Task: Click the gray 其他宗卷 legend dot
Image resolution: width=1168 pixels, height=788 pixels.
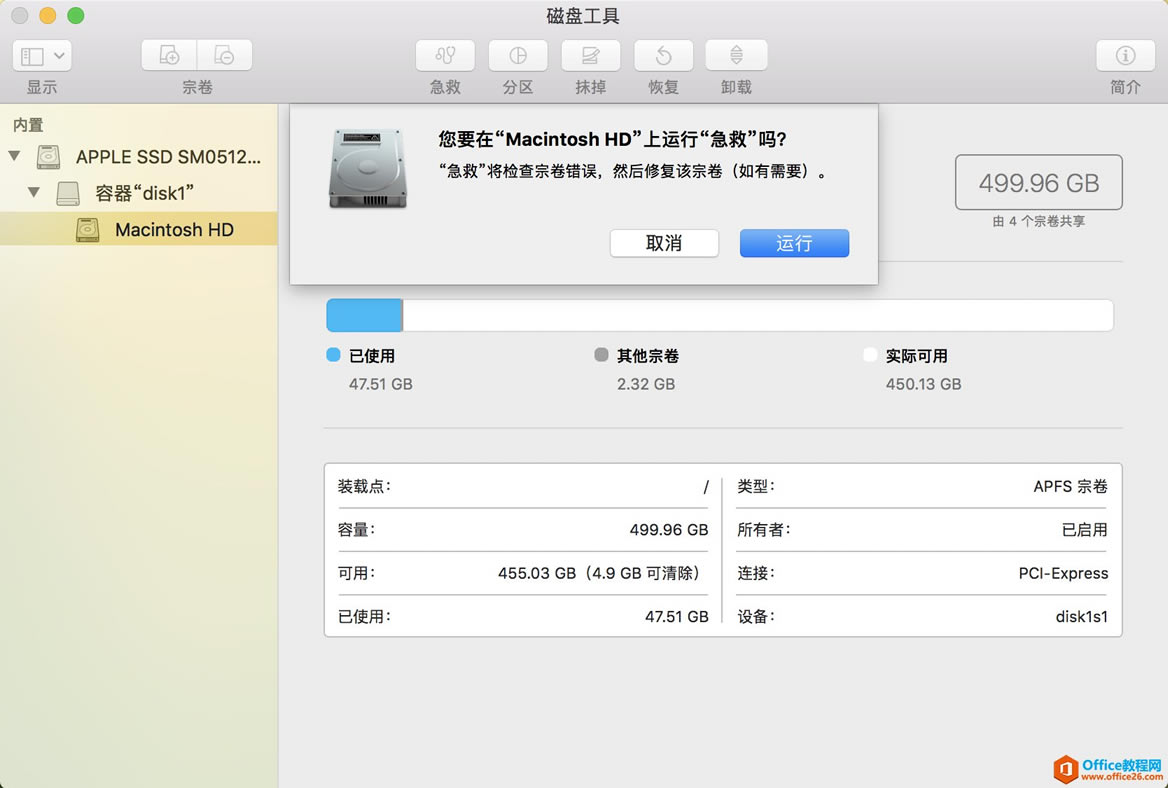Action: [x=601, y=355]
